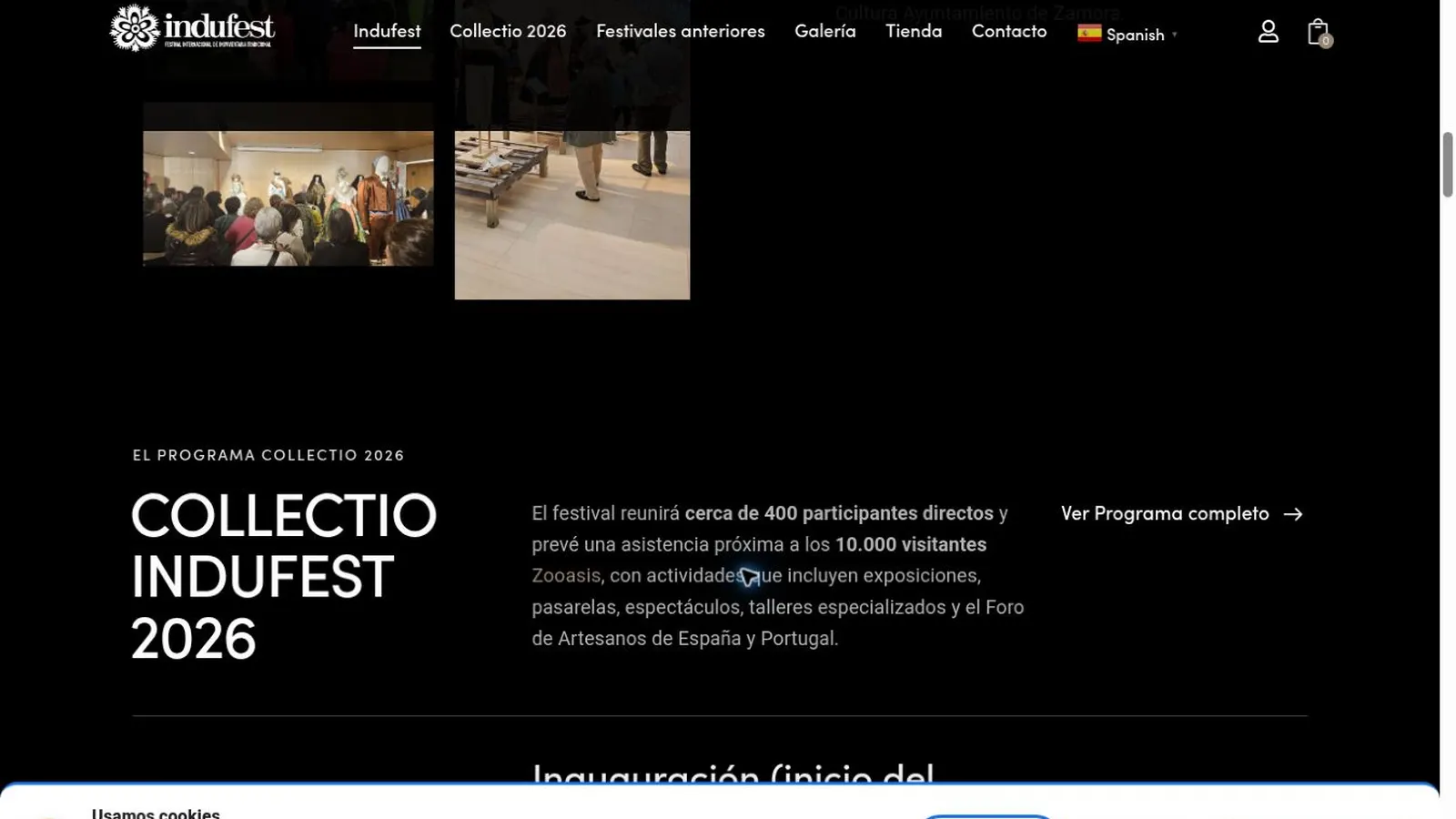Viewport: 1456px width, 819px height.
Task: Open the Collectio 2026 menu item
Action: pyautogui.click(x=508, y=31)
